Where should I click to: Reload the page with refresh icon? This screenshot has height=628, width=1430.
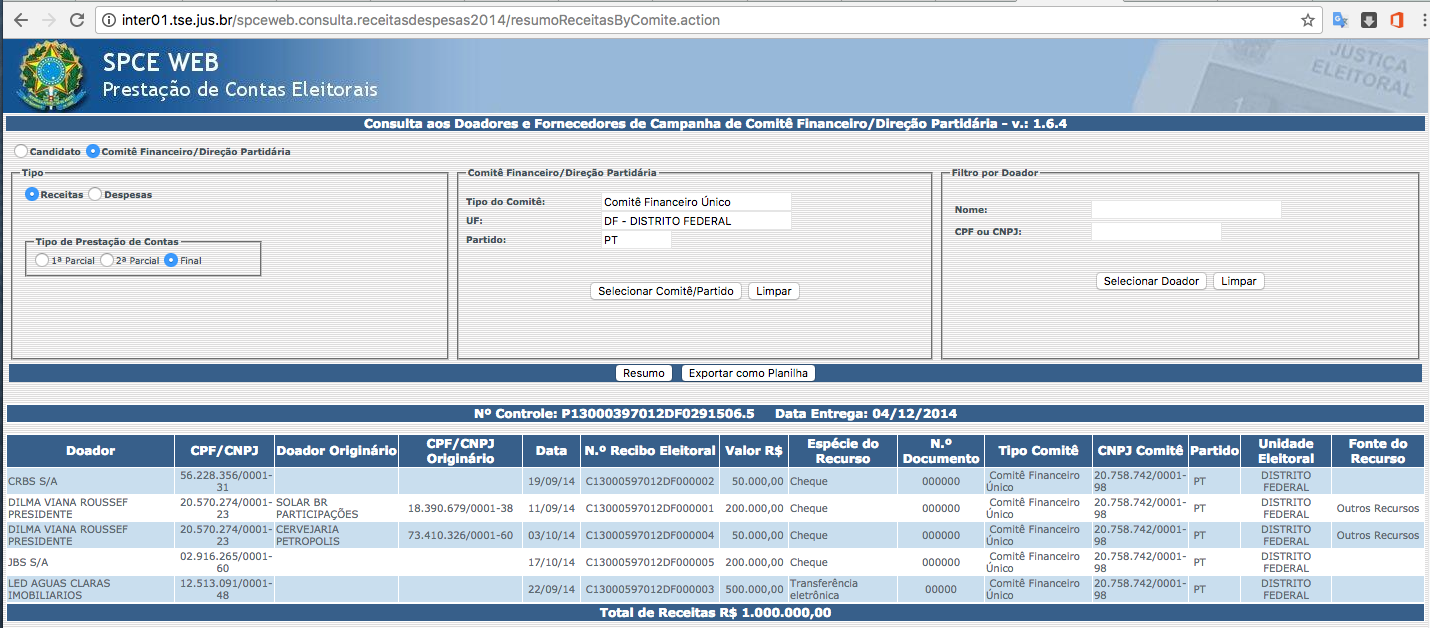[x=77, y=20]
